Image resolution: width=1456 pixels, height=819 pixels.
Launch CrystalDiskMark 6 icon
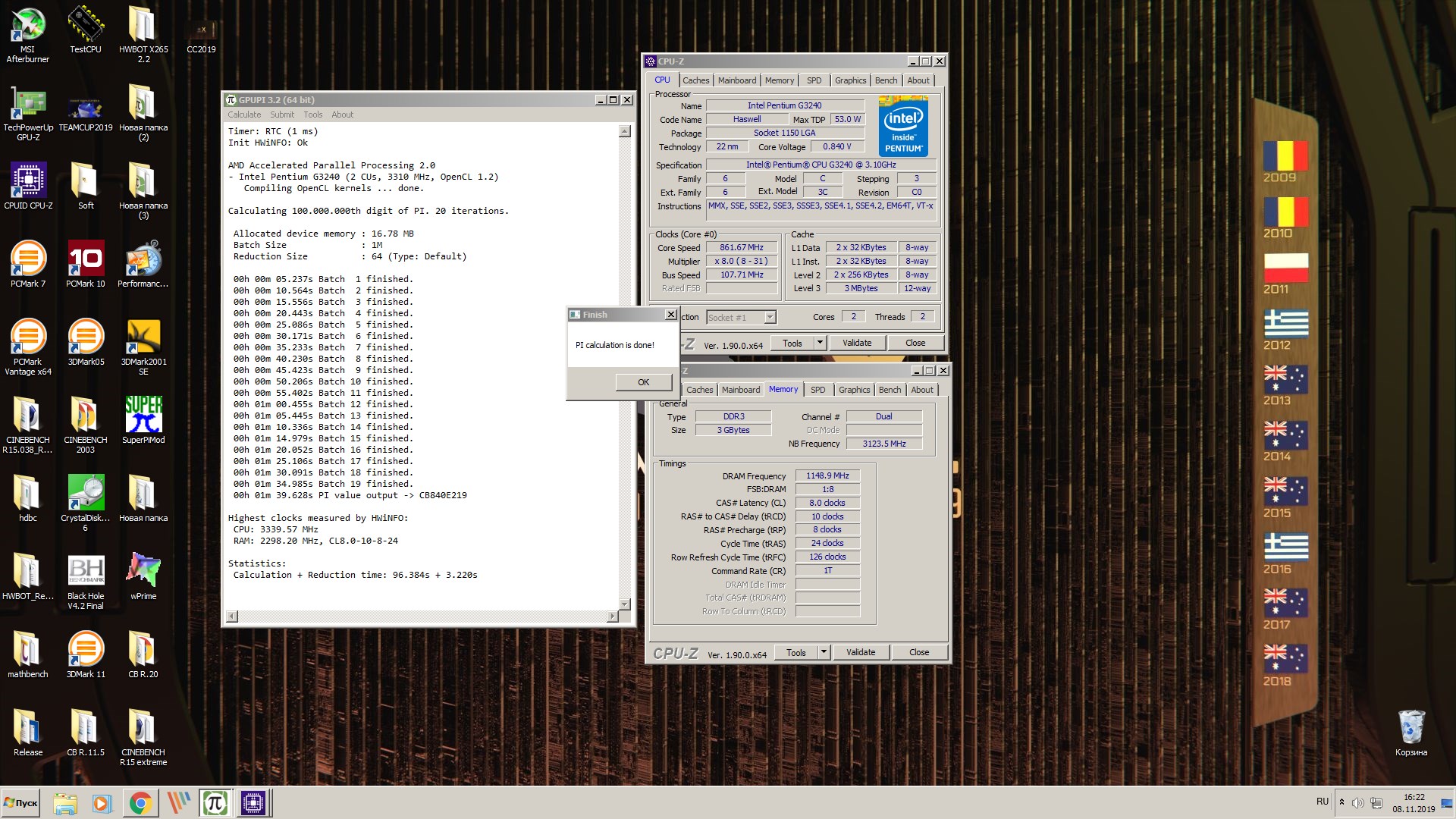86,503
